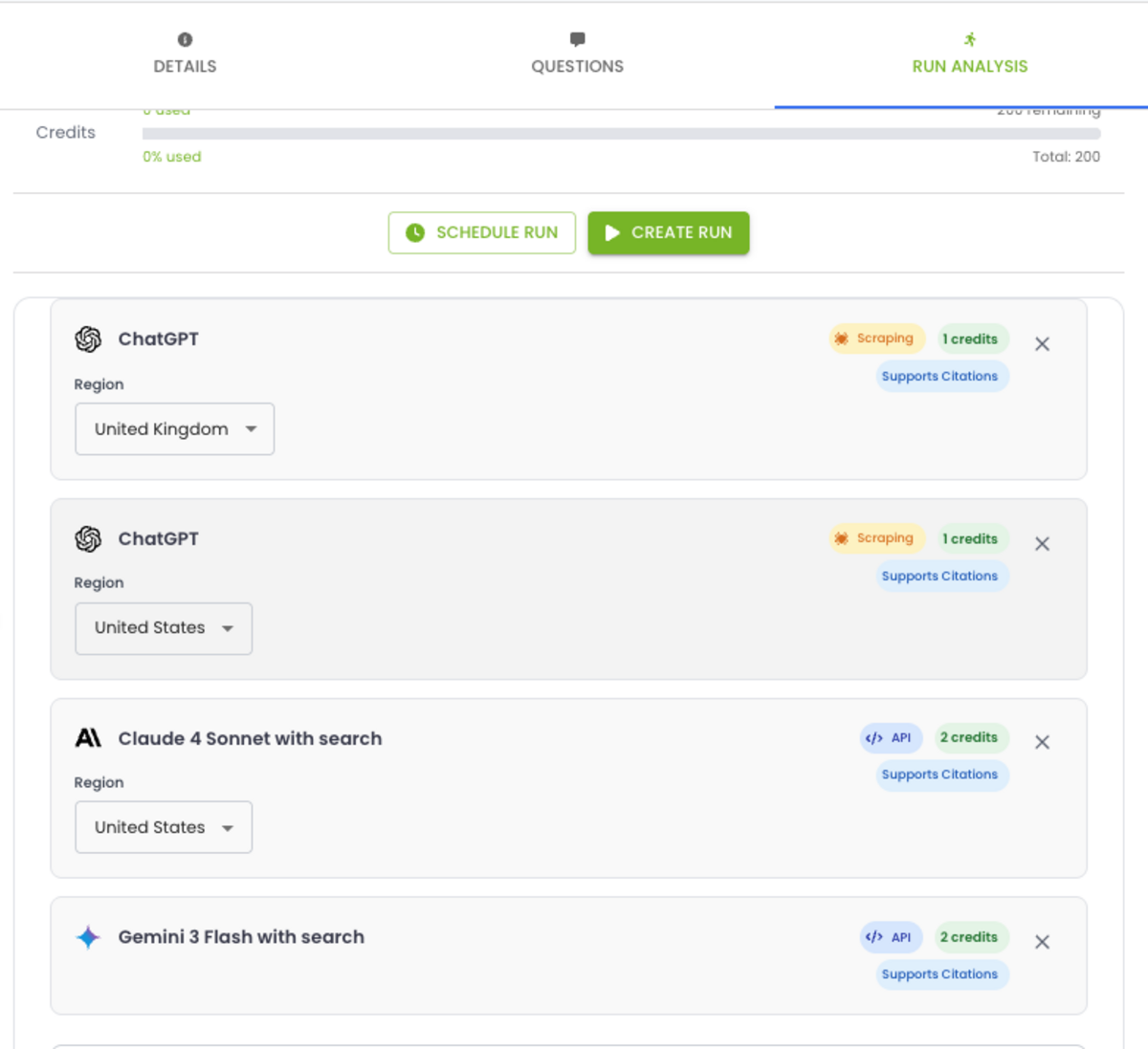Remove the ChatGPT United States card
The height and width of the screenshot is (1049, 1148).
[1043, 544]
